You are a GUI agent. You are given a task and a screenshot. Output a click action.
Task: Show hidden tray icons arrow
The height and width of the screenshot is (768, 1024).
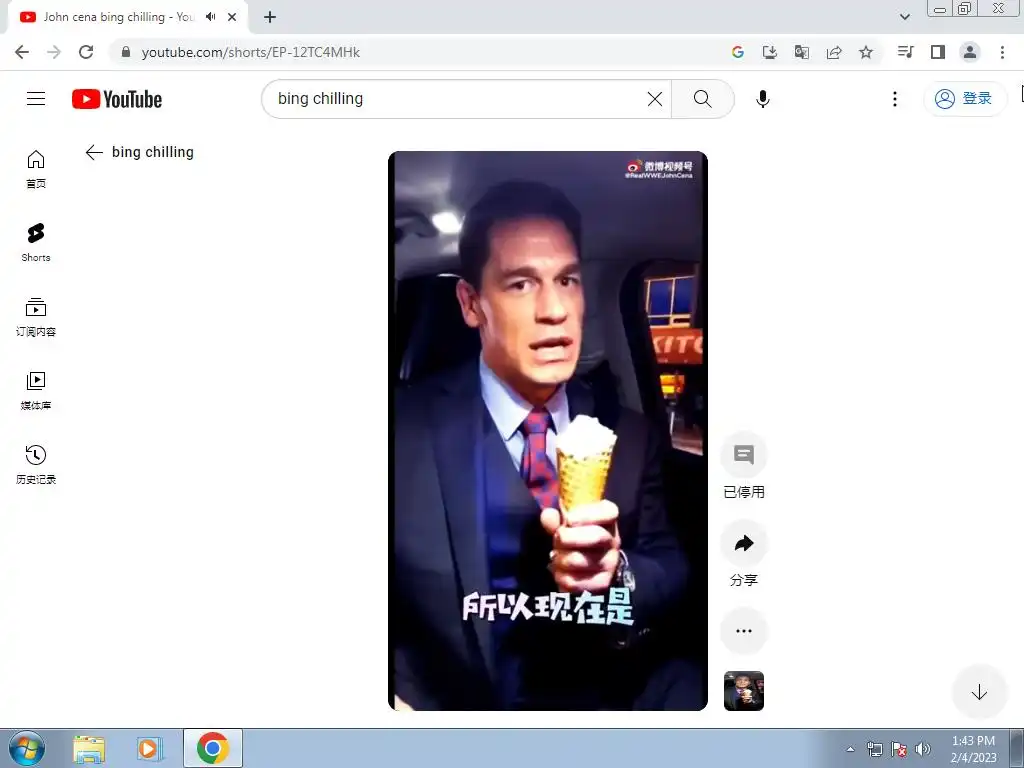850,749
